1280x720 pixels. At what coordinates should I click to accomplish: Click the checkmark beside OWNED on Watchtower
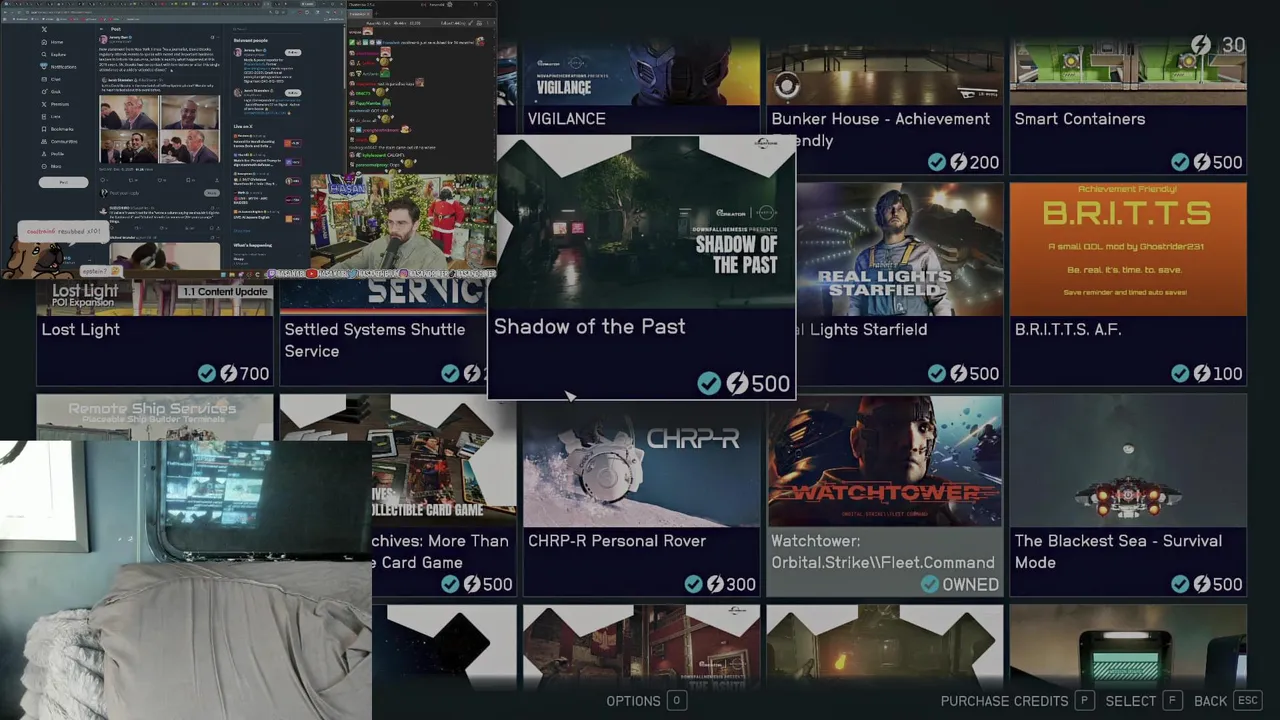point(930,584)
